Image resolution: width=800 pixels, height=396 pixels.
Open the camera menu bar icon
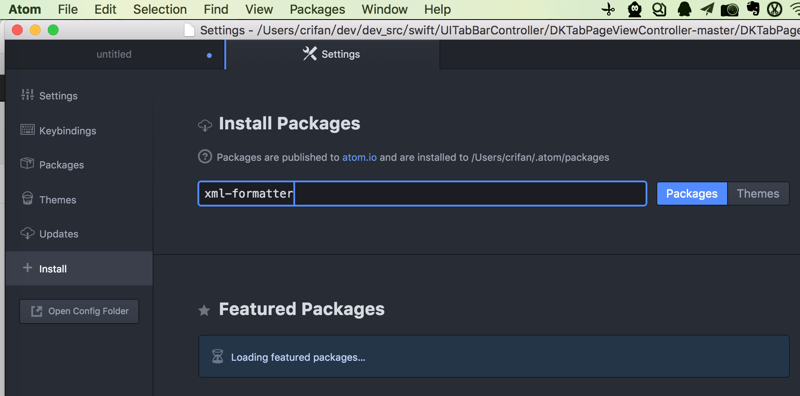point(730,10)
